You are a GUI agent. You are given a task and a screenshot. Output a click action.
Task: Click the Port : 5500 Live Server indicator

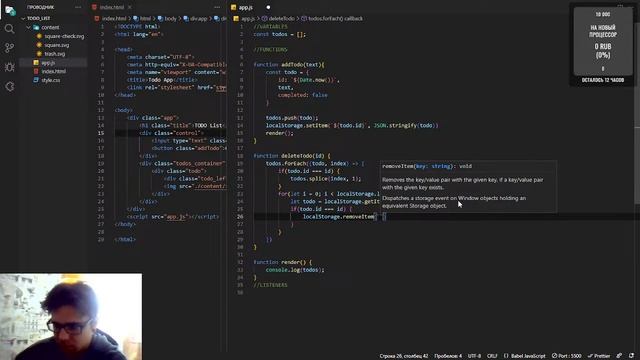coord(567,356)
